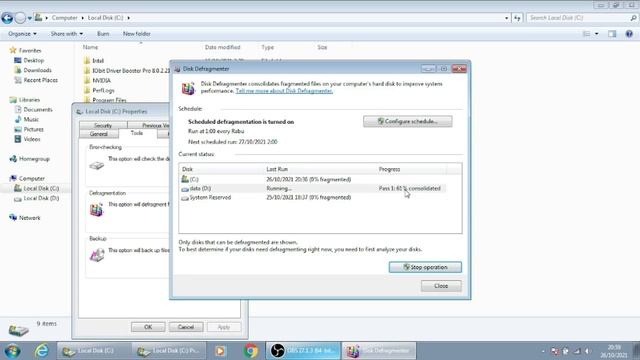Image resolution: width=640 pixels, height=360 pixels.
Task: Click the Disk Defragmenter taskbar button
Action: [x=379, y=351]
